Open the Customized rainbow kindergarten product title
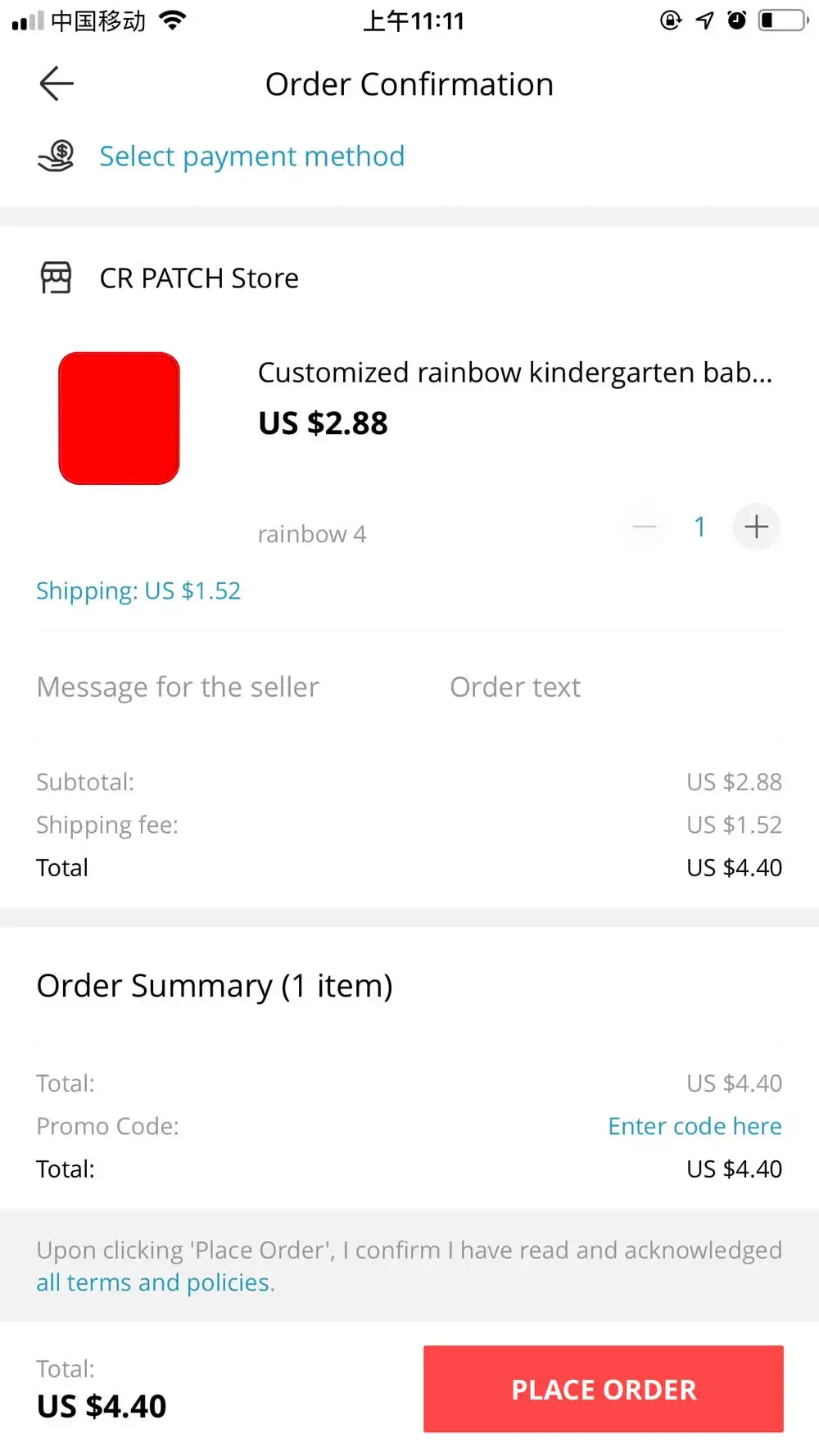The height and width of the screenshot is (1456, 819). (514, 373)
